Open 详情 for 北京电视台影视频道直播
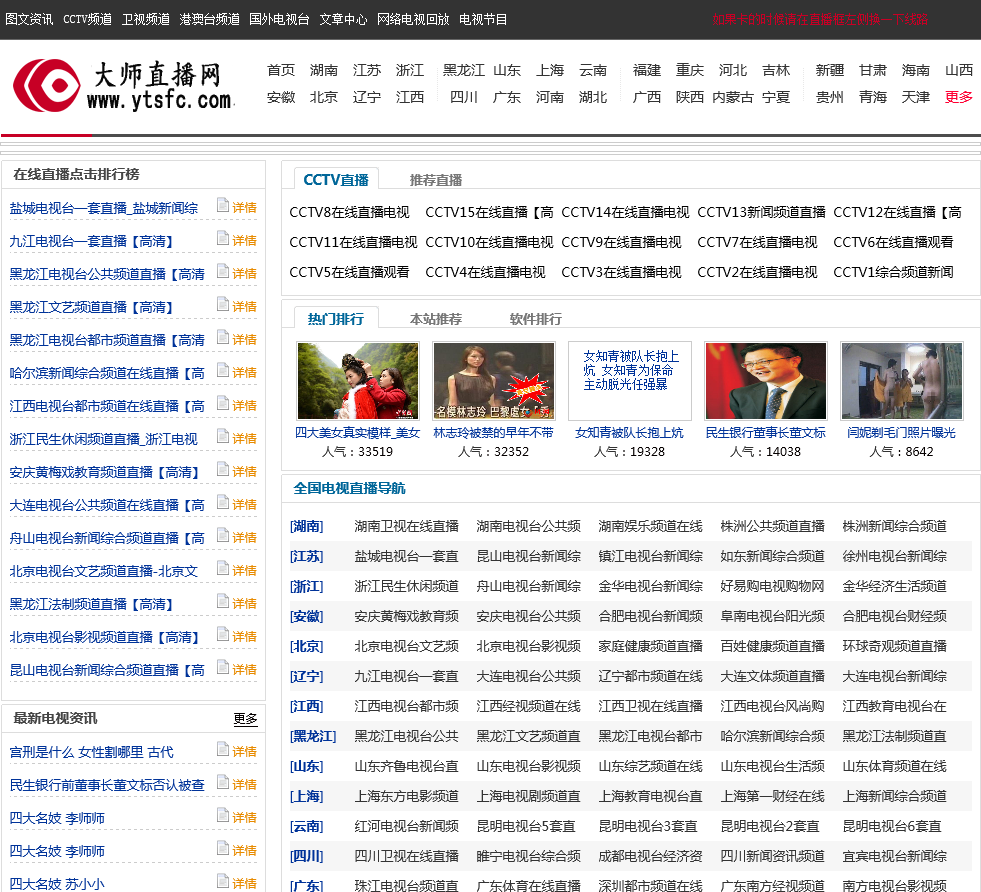This screenshot has height=892, width=981. click(245, 636)
